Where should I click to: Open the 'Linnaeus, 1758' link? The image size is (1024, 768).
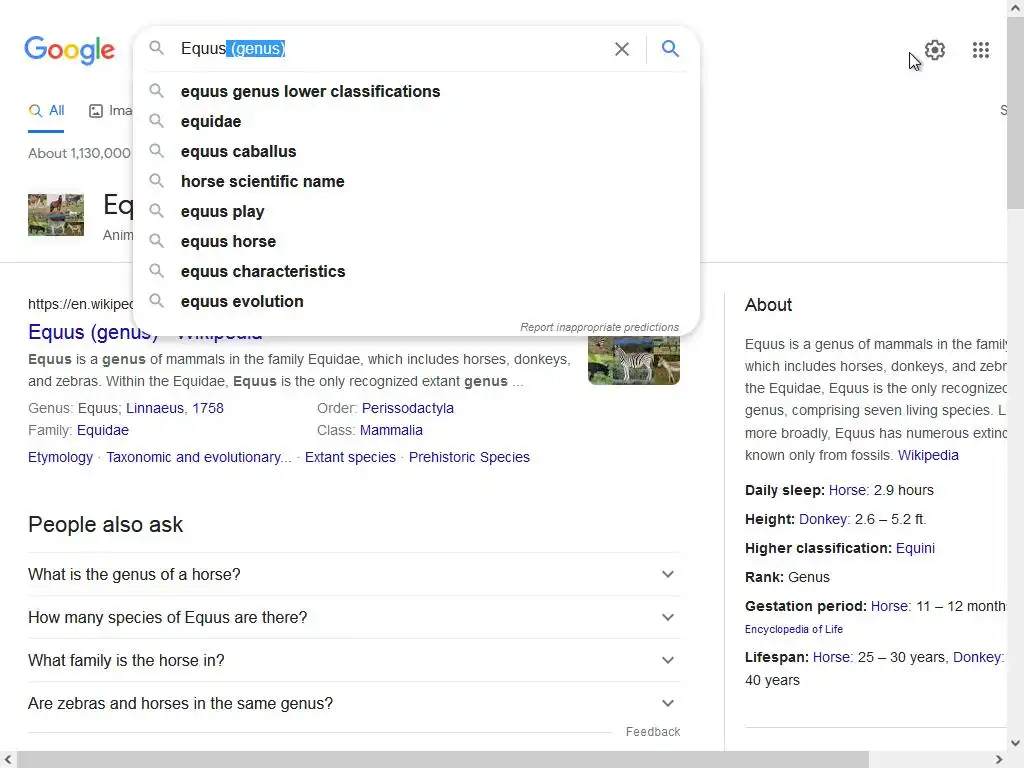point(175,408)
